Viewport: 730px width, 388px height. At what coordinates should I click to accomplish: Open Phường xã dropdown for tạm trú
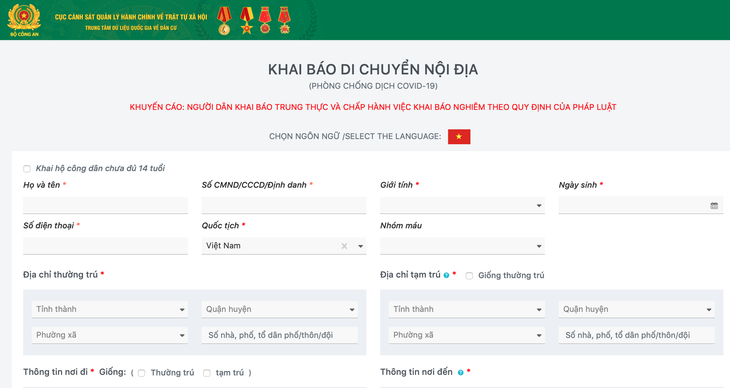coord(467,335)
